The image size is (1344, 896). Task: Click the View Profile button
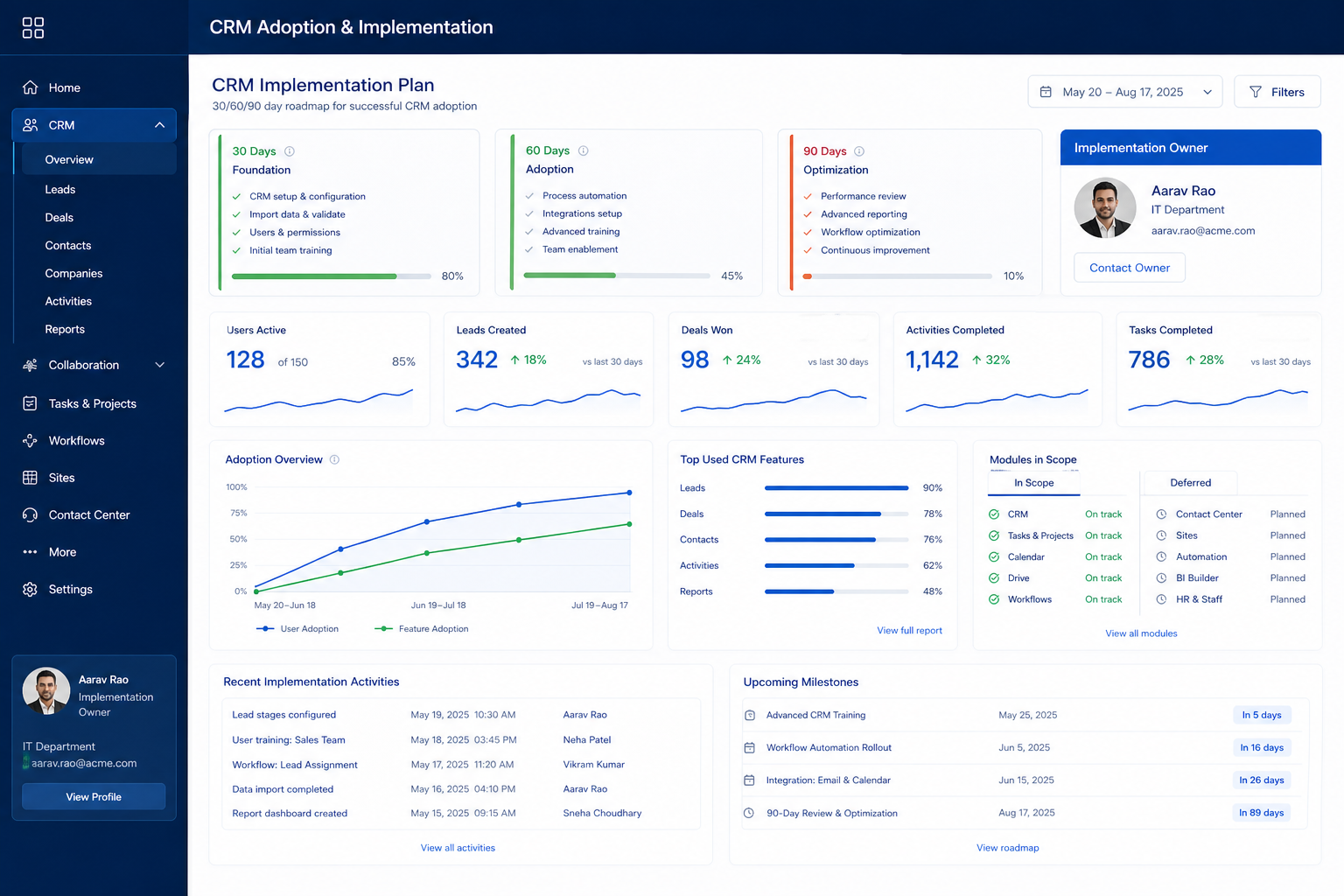click(x=94, y=797)
